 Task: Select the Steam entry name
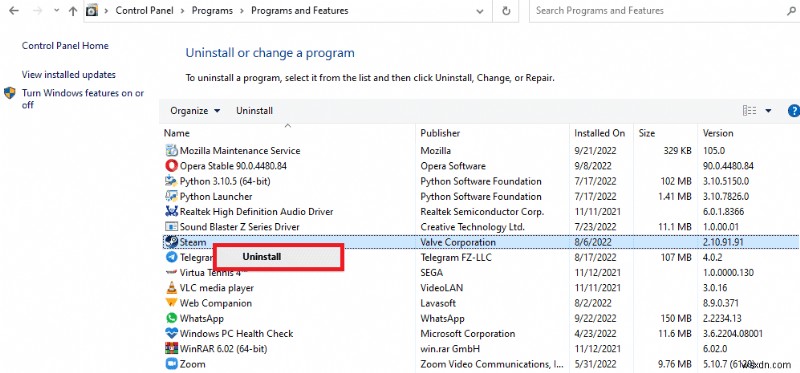point(193,242)
